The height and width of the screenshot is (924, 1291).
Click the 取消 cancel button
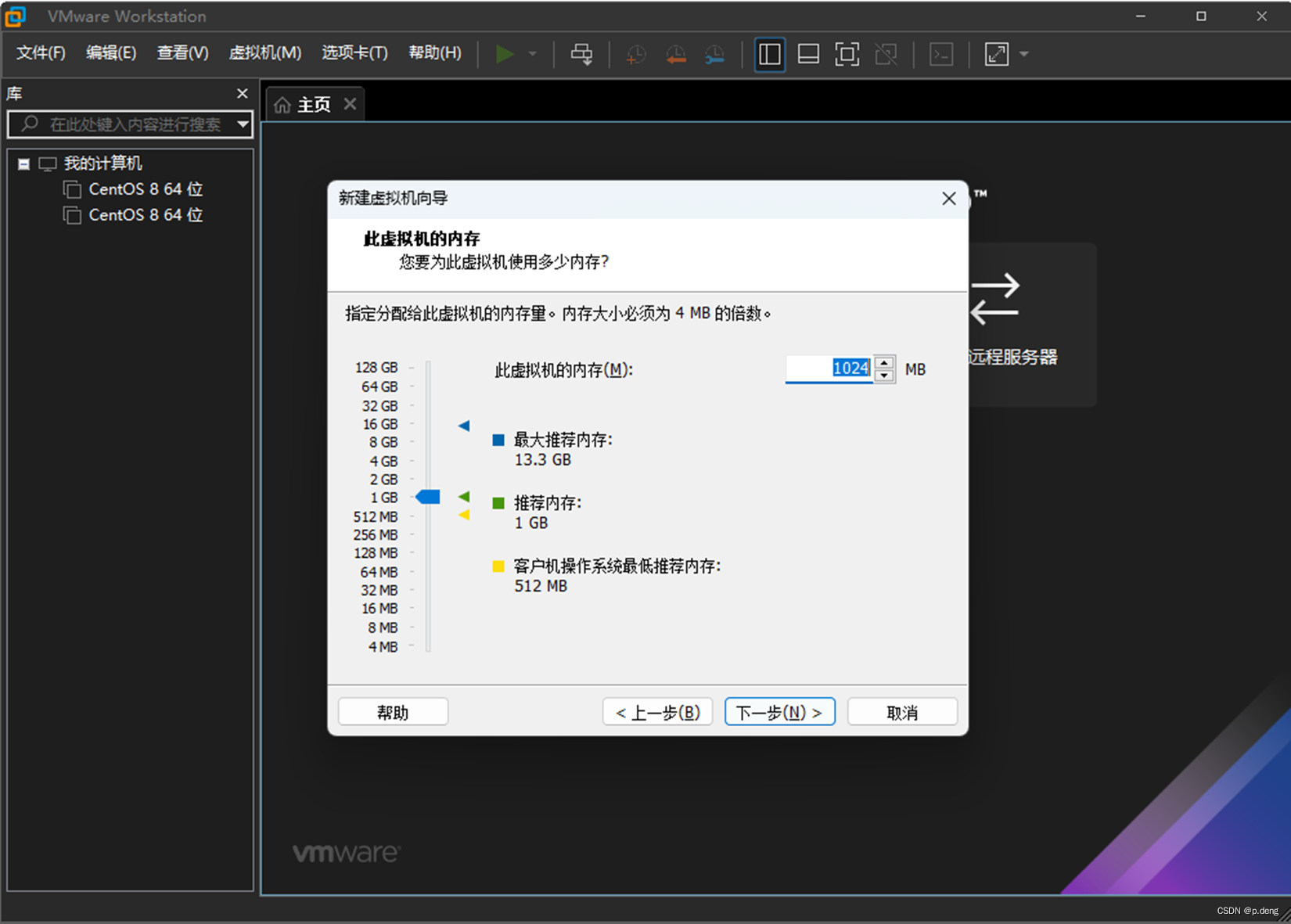pos(902,712)
